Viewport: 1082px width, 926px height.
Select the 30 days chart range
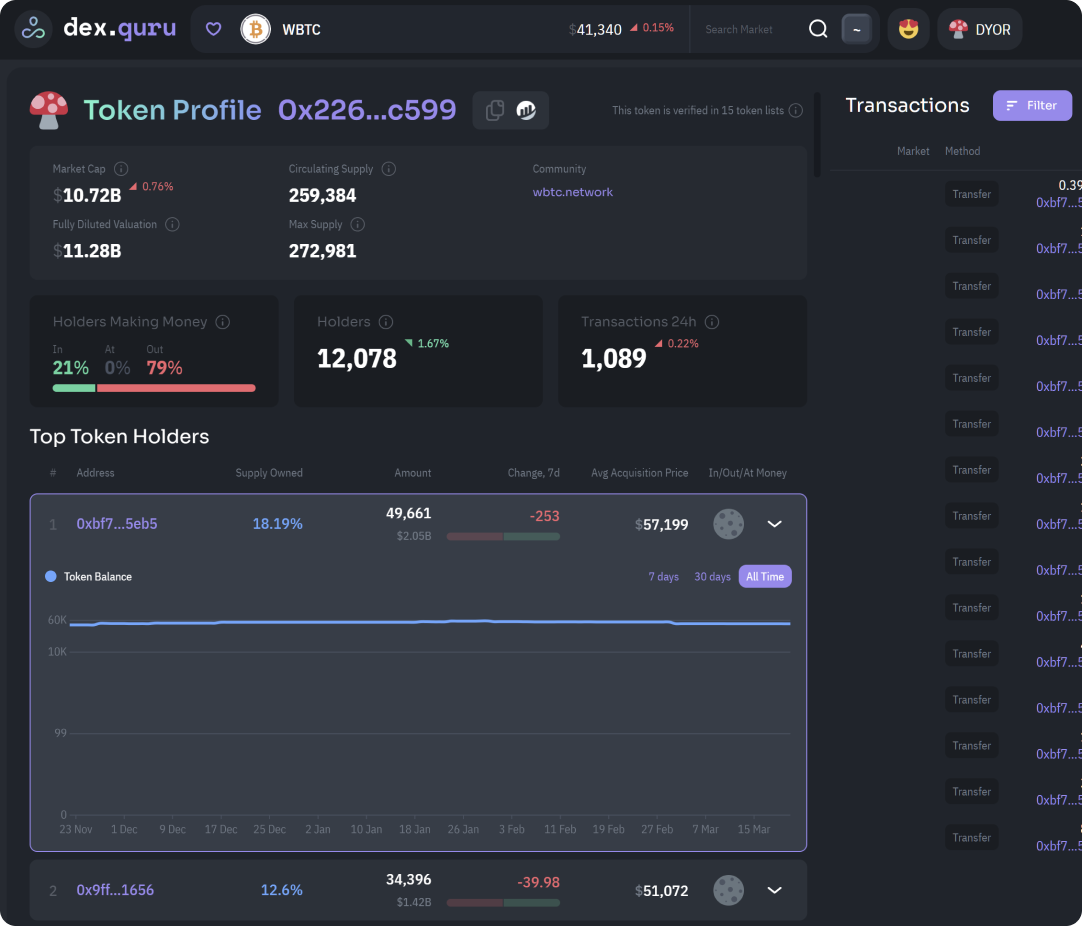pos(712,577)
